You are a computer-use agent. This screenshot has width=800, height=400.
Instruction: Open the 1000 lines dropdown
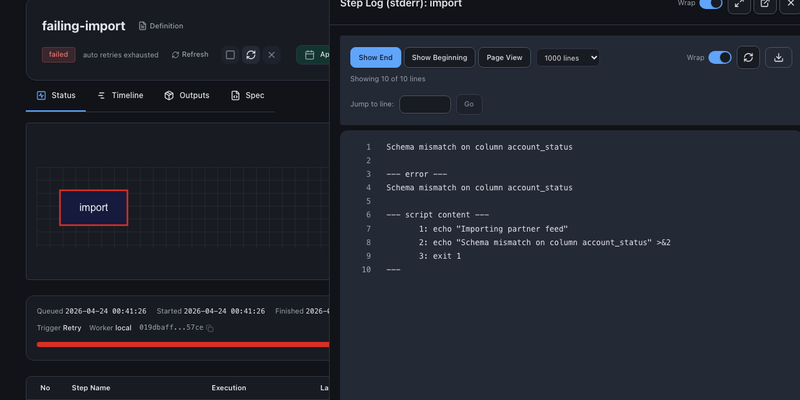click(568, 58)
